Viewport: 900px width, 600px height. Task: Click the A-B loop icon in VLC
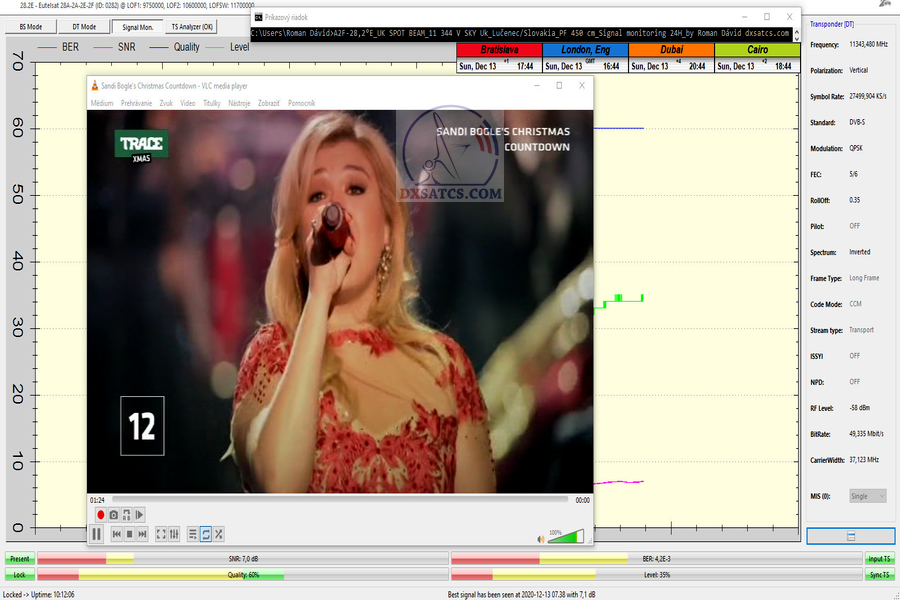point(127,514)
